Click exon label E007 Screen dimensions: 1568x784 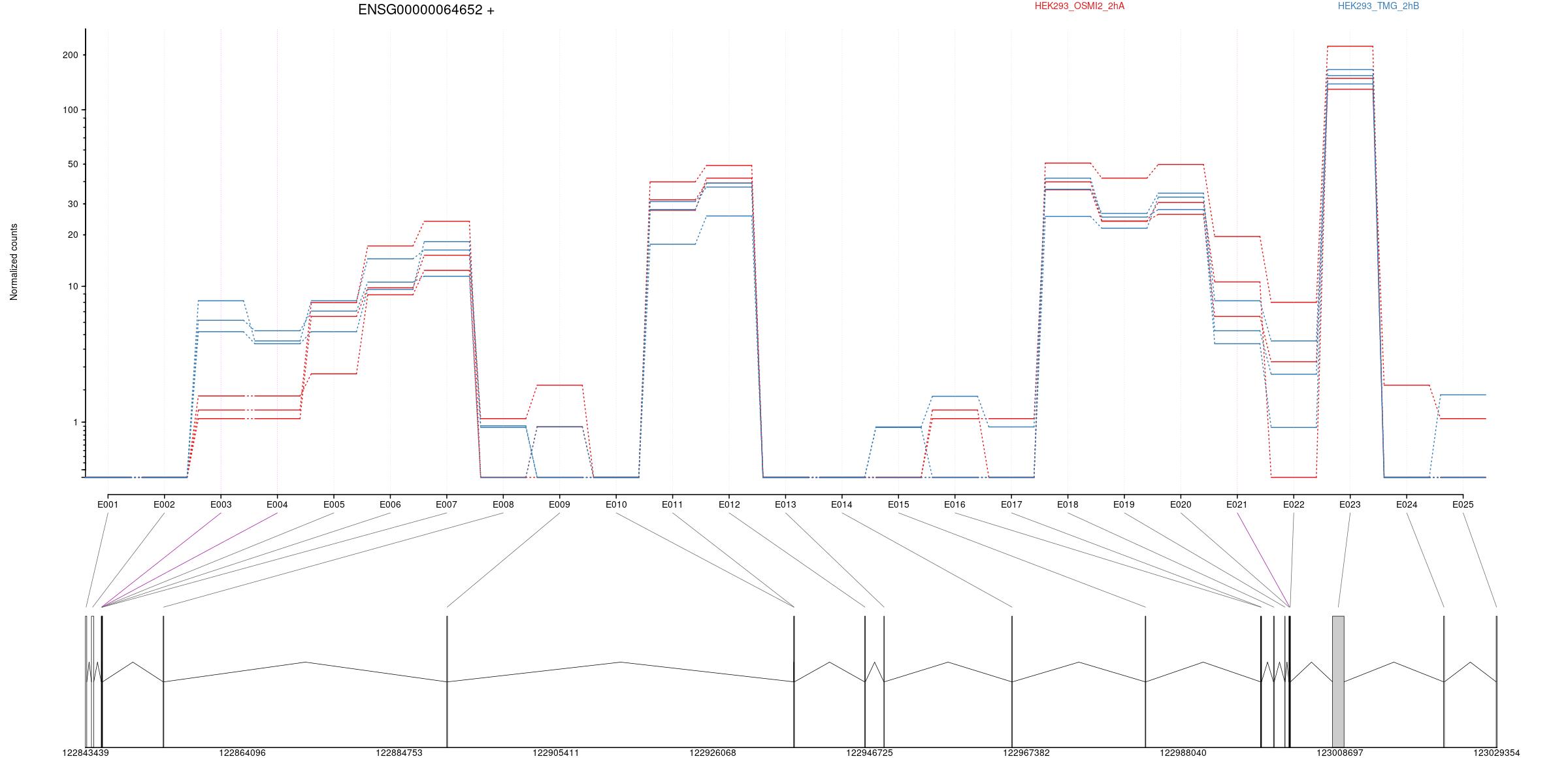pos(446,504)
